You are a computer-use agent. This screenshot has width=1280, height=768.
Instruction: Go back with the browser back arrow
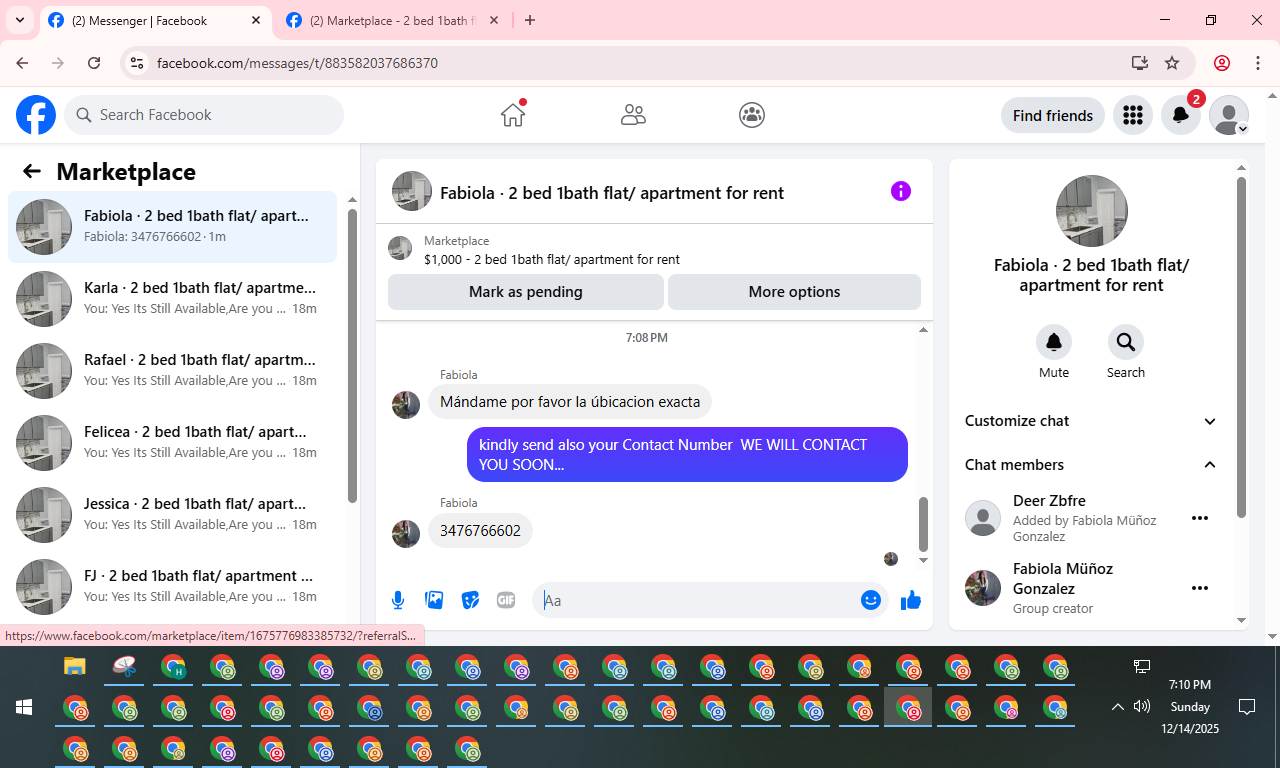click(x=22, y=63)
